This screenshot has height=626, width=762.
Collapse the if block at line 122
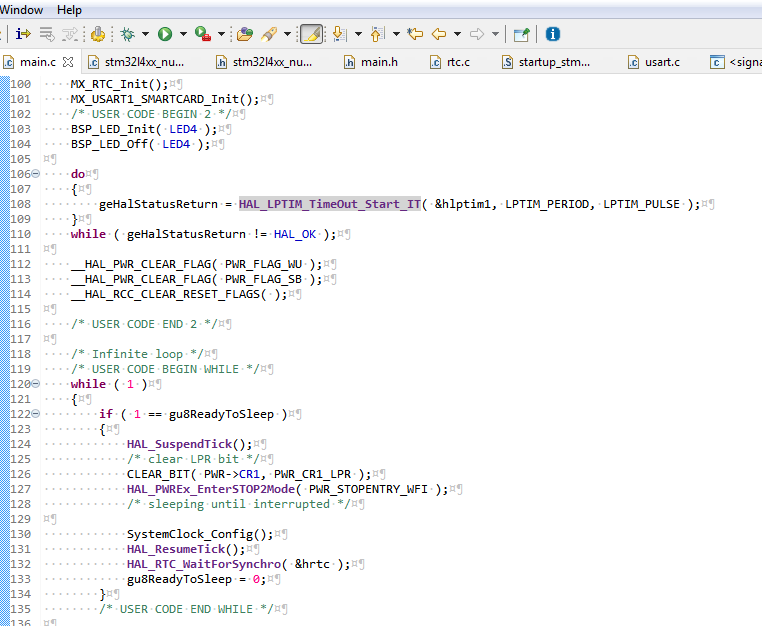[35, 414]
